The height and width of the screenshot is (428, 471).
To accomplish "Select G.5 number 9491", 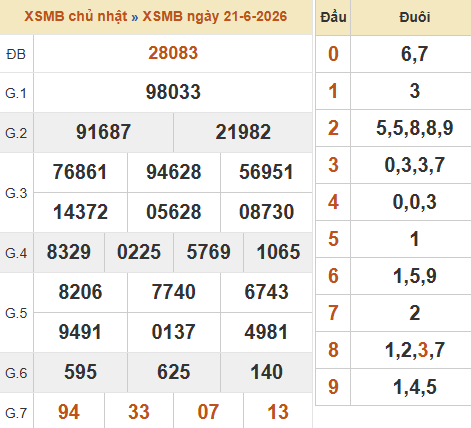I will coord(80,332).
